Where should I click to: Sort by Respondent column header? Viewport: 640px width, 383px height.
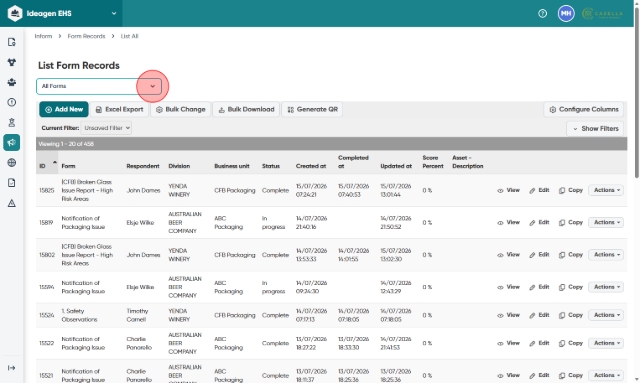tap(143, 166)
